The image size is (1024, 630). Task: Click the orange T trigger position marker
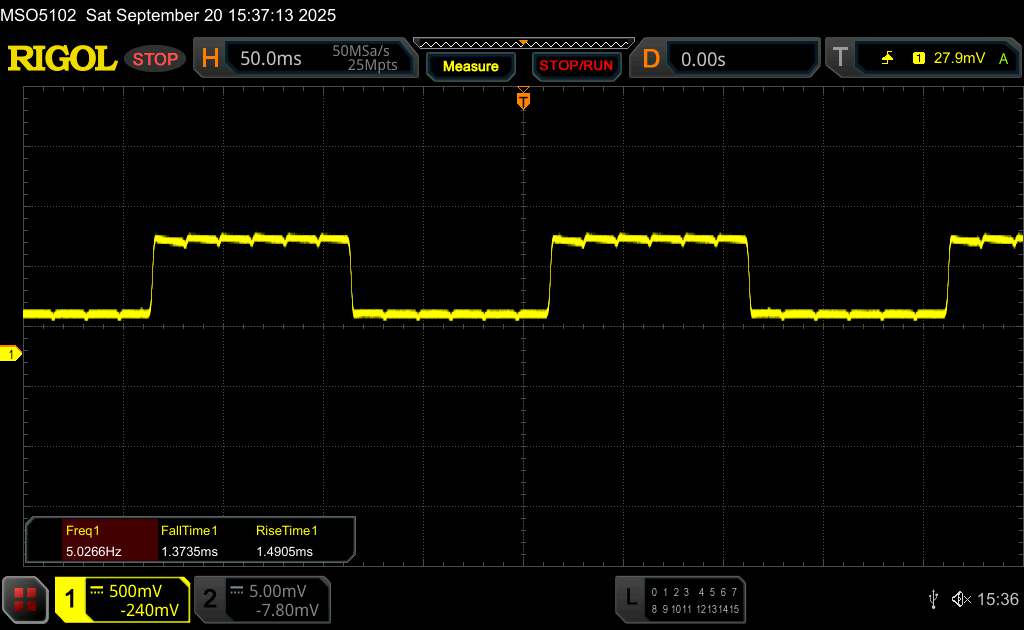tap(522, 100)
